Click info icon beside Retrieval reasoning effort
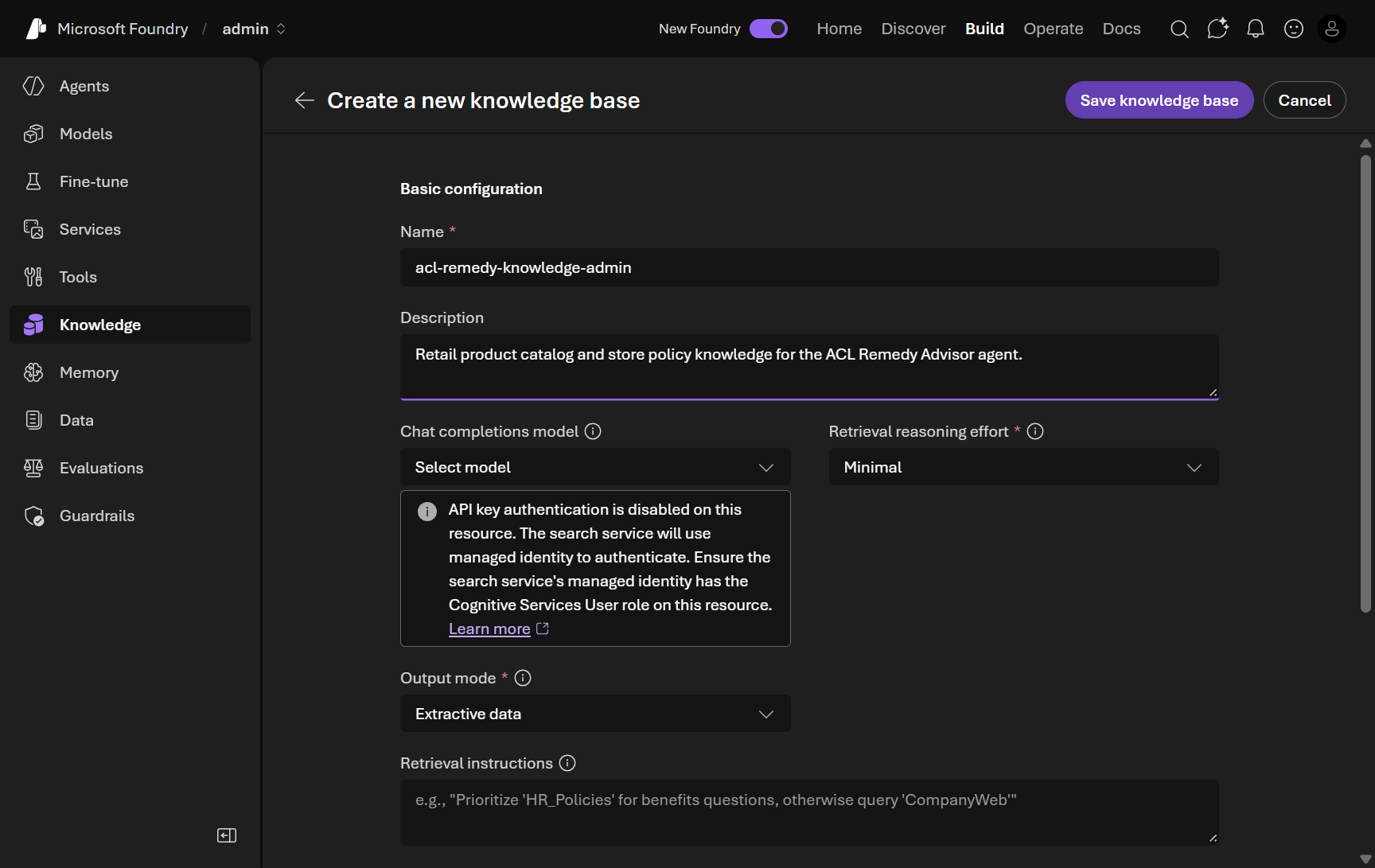This screenshot has height=868, width=1375. click(1035, 431)
